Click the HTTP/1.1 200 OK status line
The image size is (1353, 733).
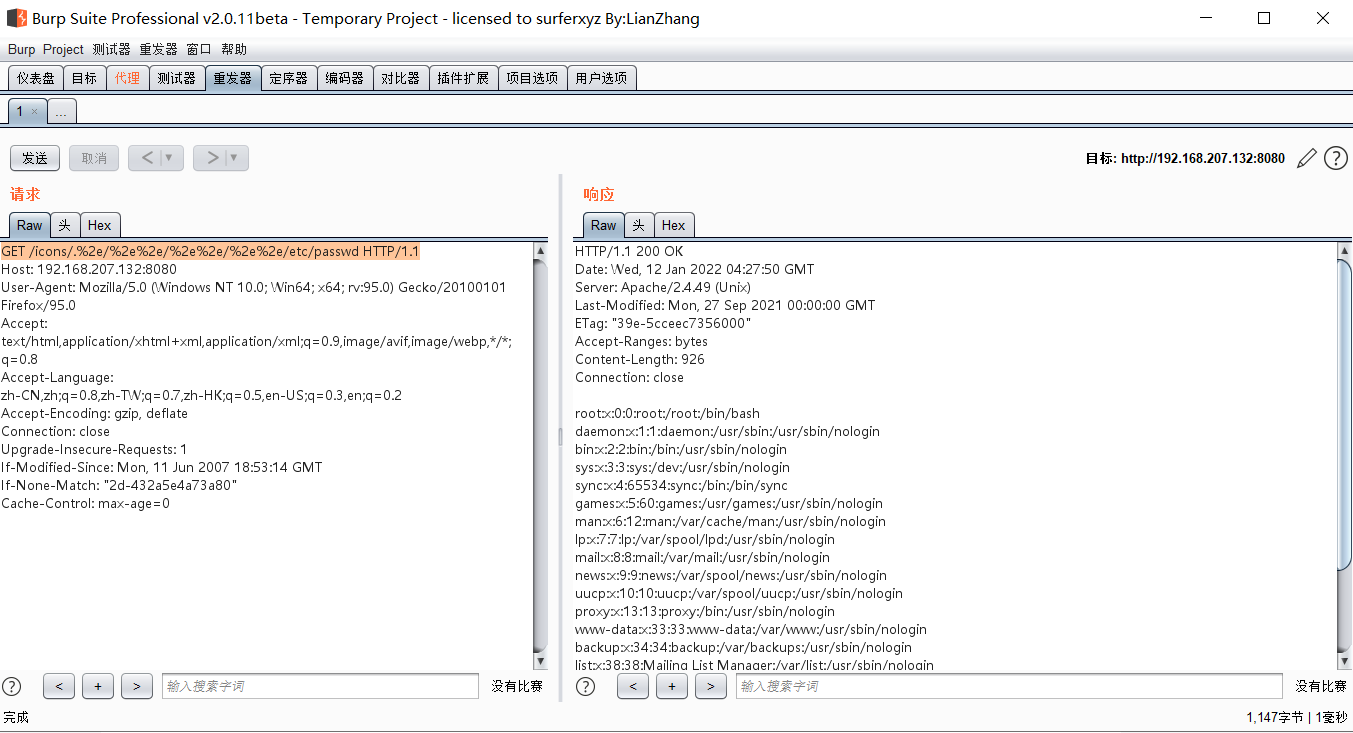[x=629, y=251]
